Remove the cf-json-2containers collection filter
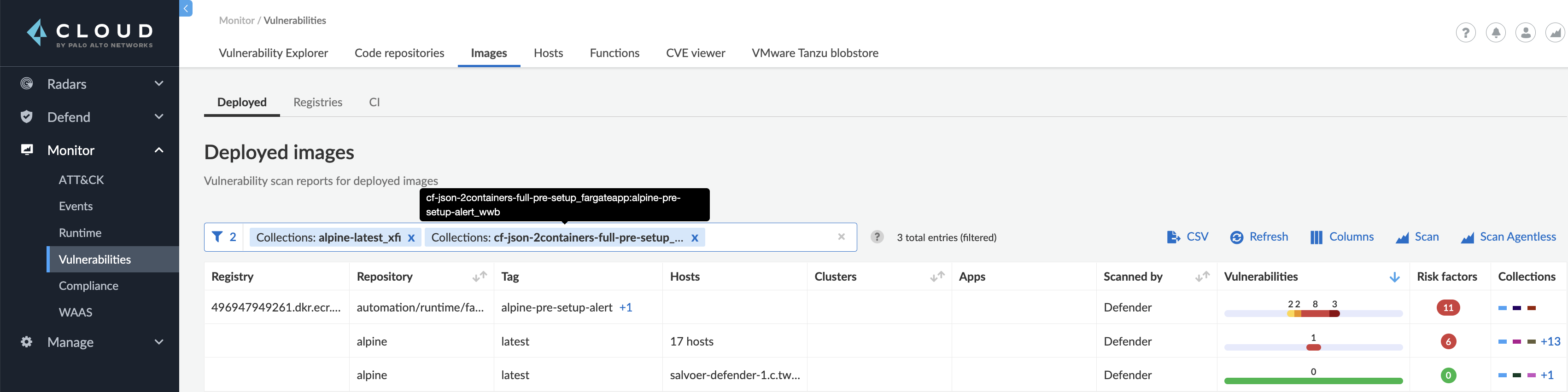The height and width of the screenshot is (392, 1568). click(x=695, y=238)
